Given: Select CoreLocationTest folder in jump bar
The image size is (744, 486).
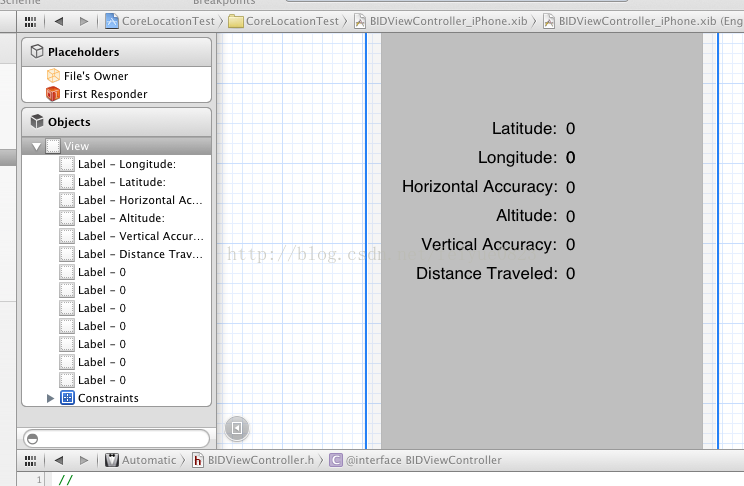Looking at the screenshot, I should coord(292,21).
